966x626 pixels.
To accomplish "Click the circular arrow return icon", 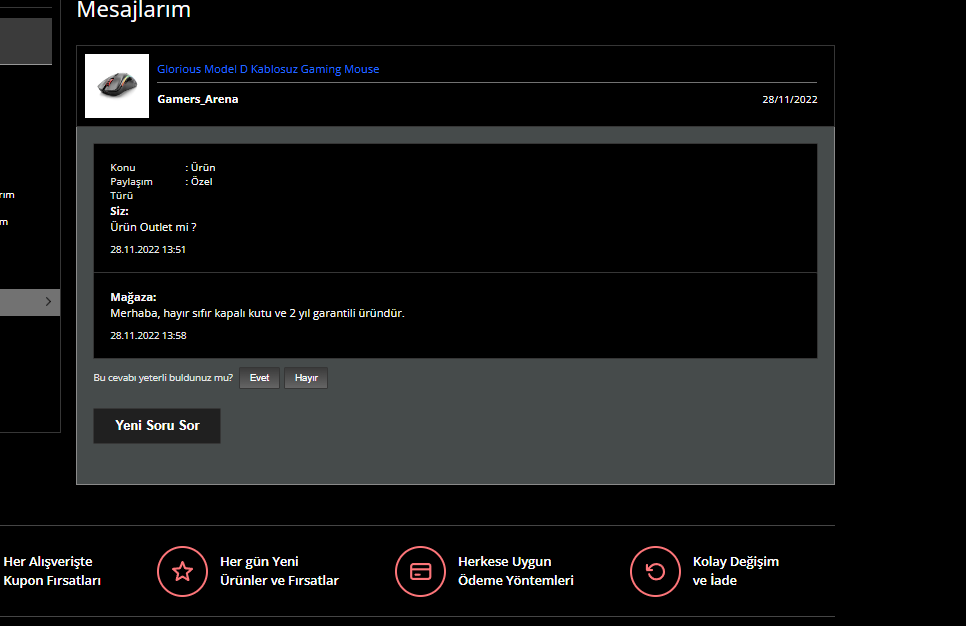I will pyautogui.click(x=655, y=571).
